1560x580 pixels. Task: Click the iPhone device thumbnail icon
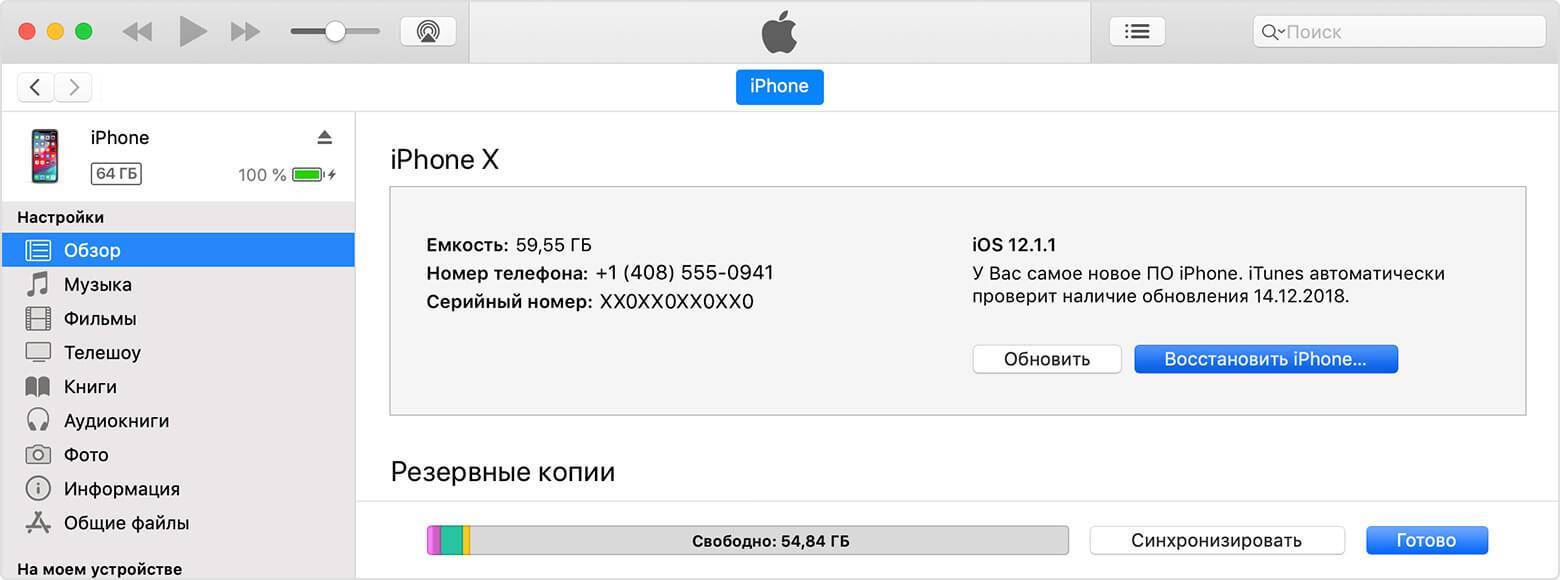pos(45,156)
